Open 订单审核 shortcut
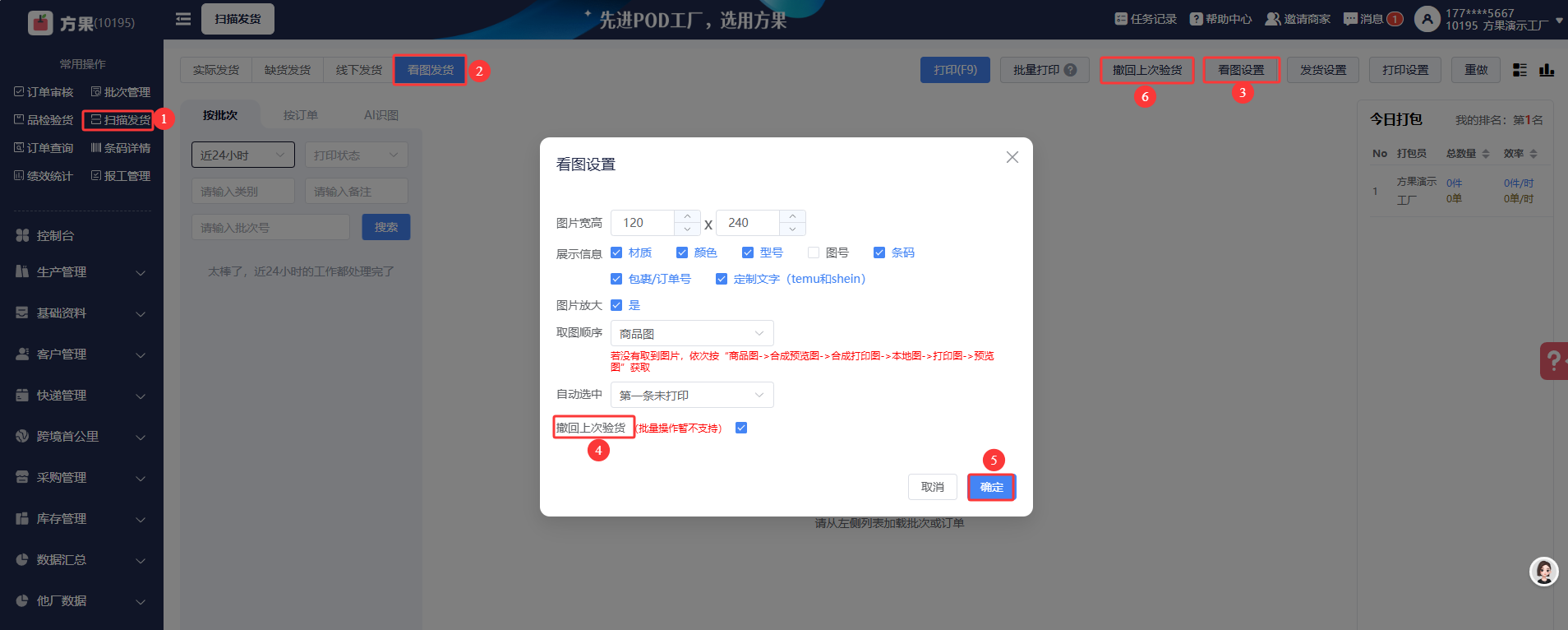Image resolution: width=1568 pixels, height=630 pixels. (44, 92)
